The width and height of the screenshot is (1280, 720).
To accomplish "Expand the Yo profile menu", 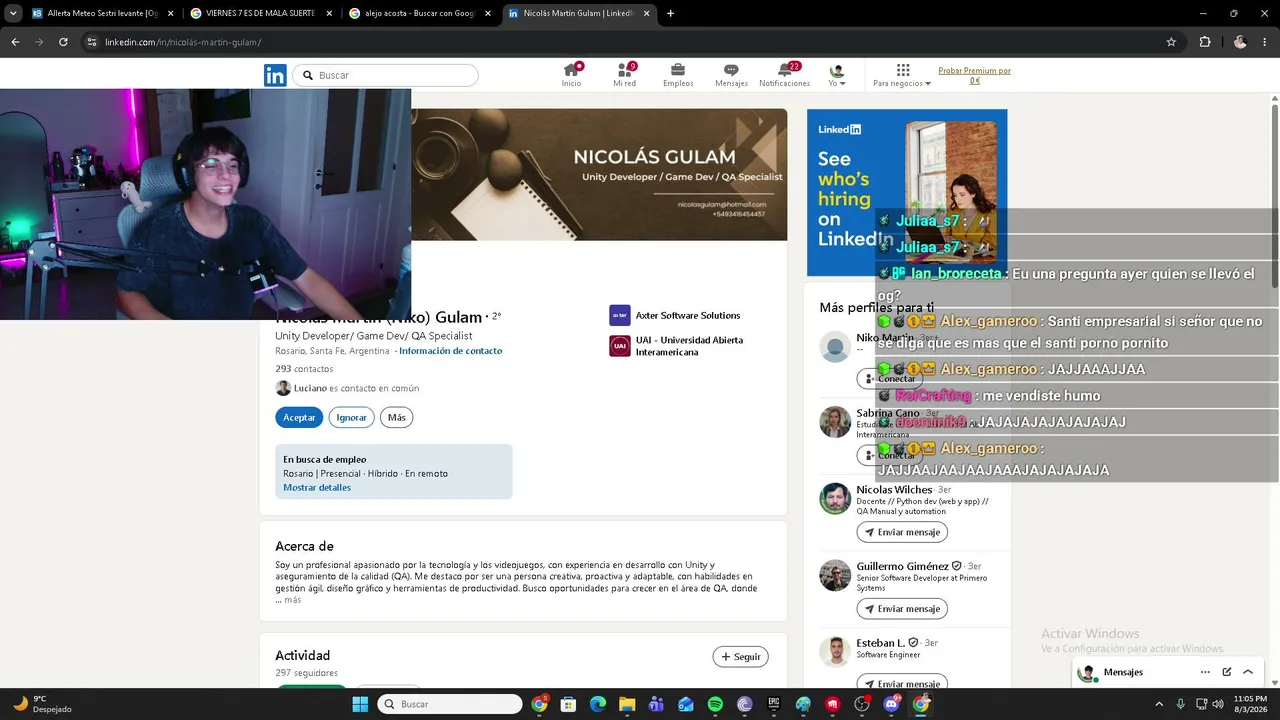I will 837,75.
